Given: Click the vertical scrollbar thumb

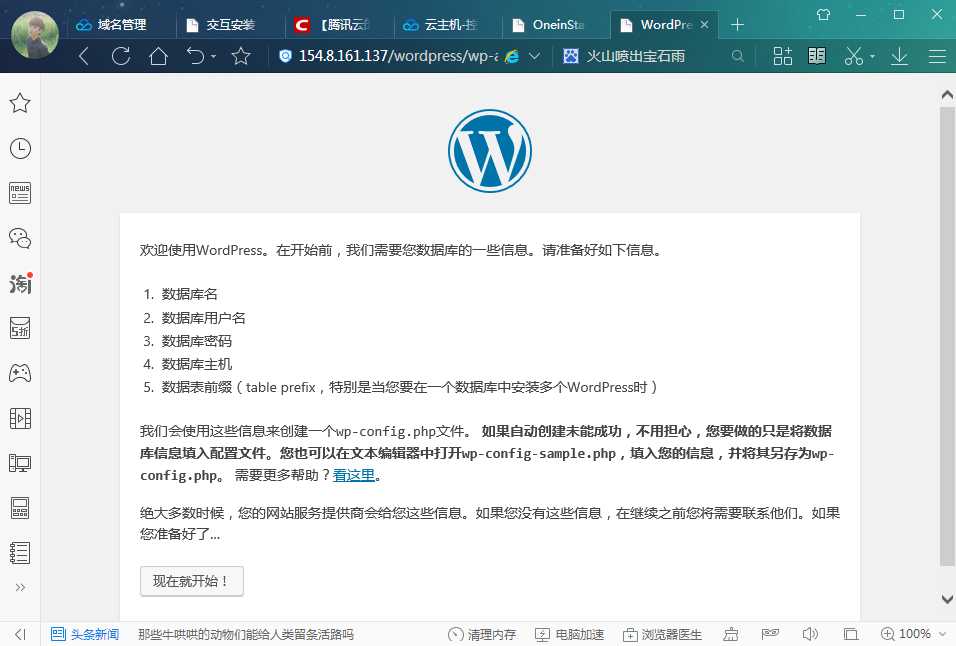Looking at the screenshot, I should tap(947, 336).
